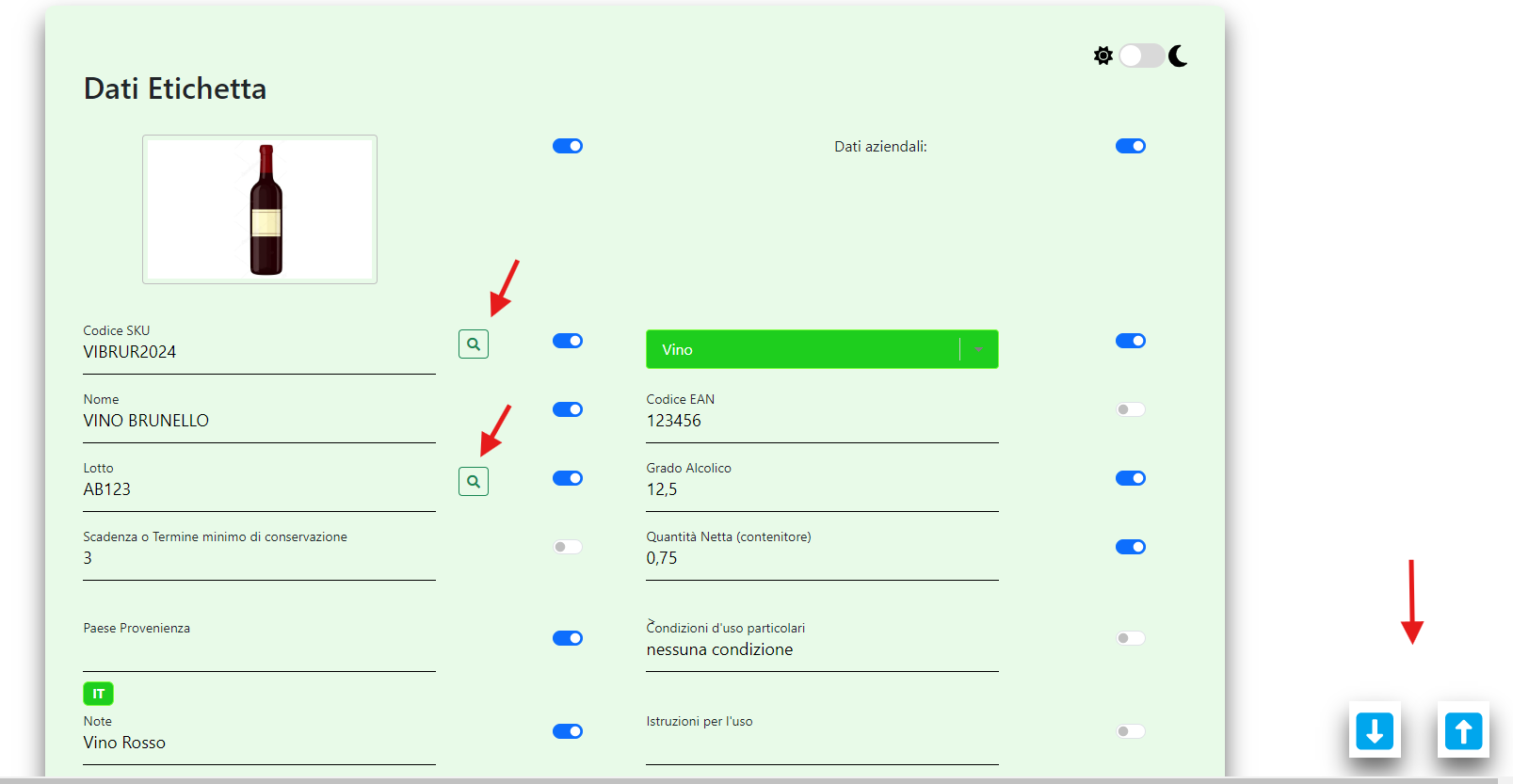1513x784 pixels.
Task: Enable the Istruzioni per l'uso toggle
Action: (1130, 731)
